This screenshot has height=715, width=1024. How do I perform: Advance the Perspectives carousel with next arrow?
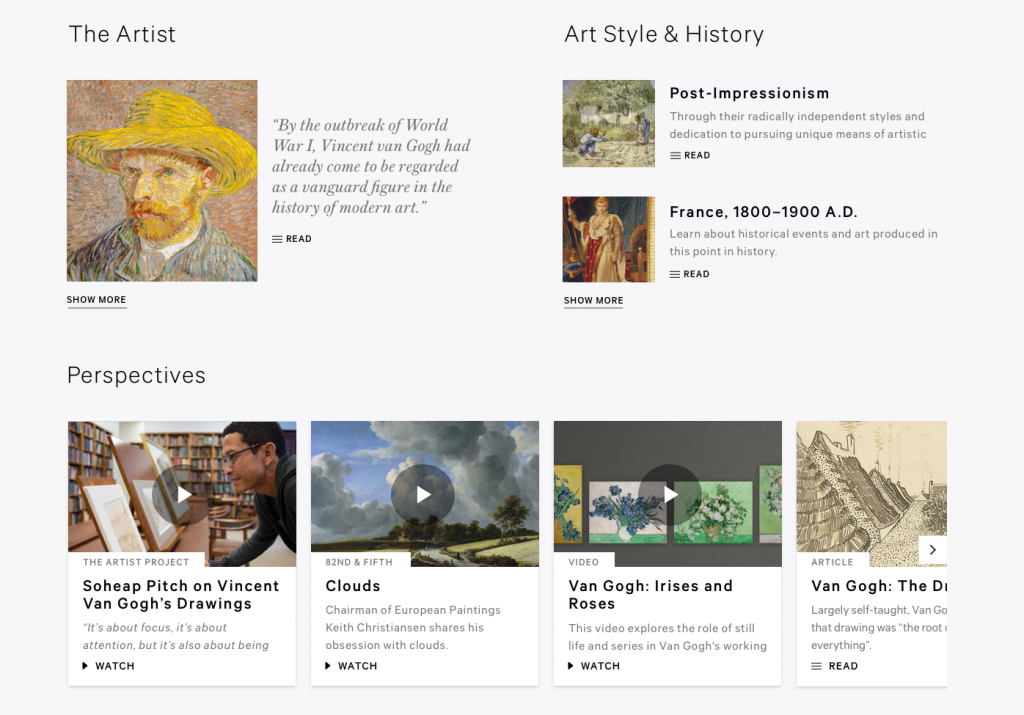click(x=933, y=550)
